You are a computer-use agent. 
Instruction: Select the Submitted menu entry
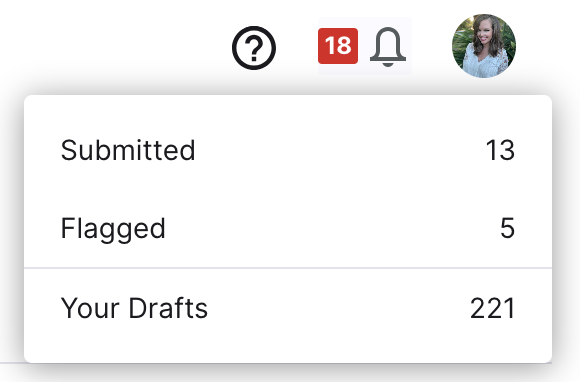pyautogui.click(x=288, y=150)
